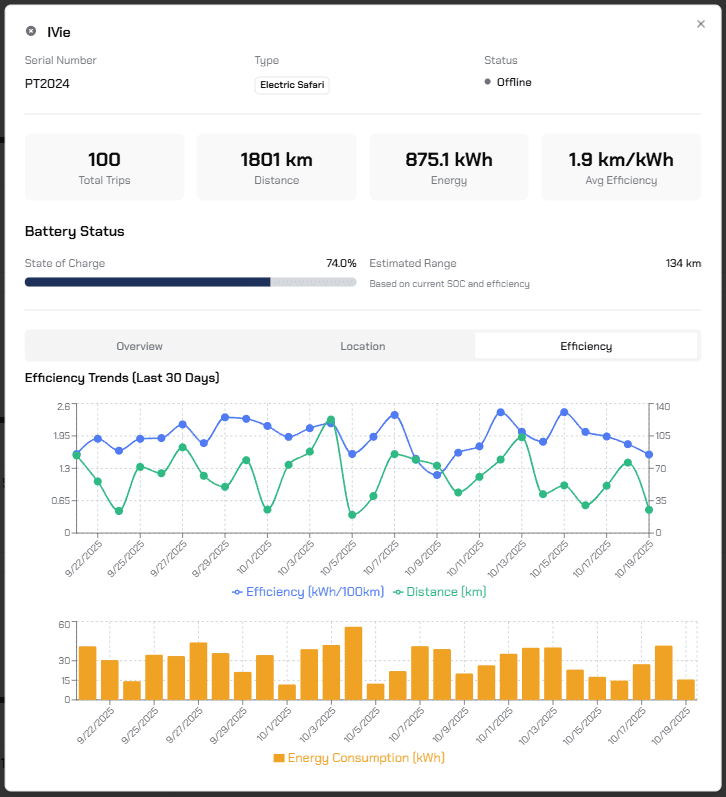The height and width of the screenshot is (797, 726).
Task: Select the Efficiency tab
Action: pos(586,346)
